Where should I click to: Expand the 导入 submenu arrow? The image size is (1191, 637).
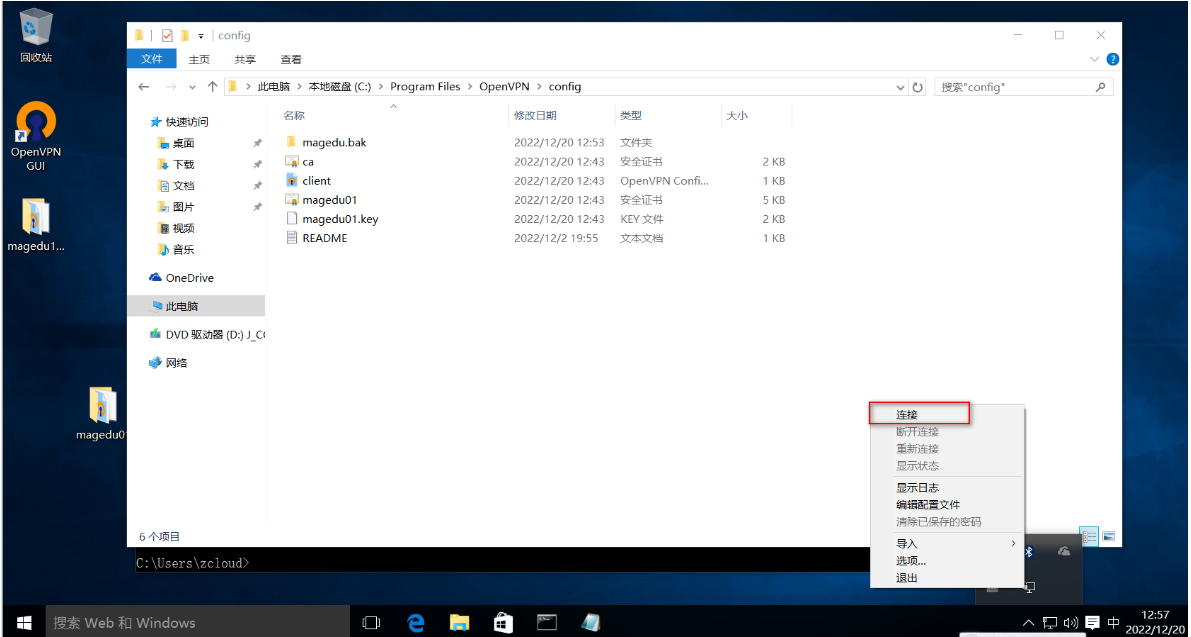(1013, 544)
